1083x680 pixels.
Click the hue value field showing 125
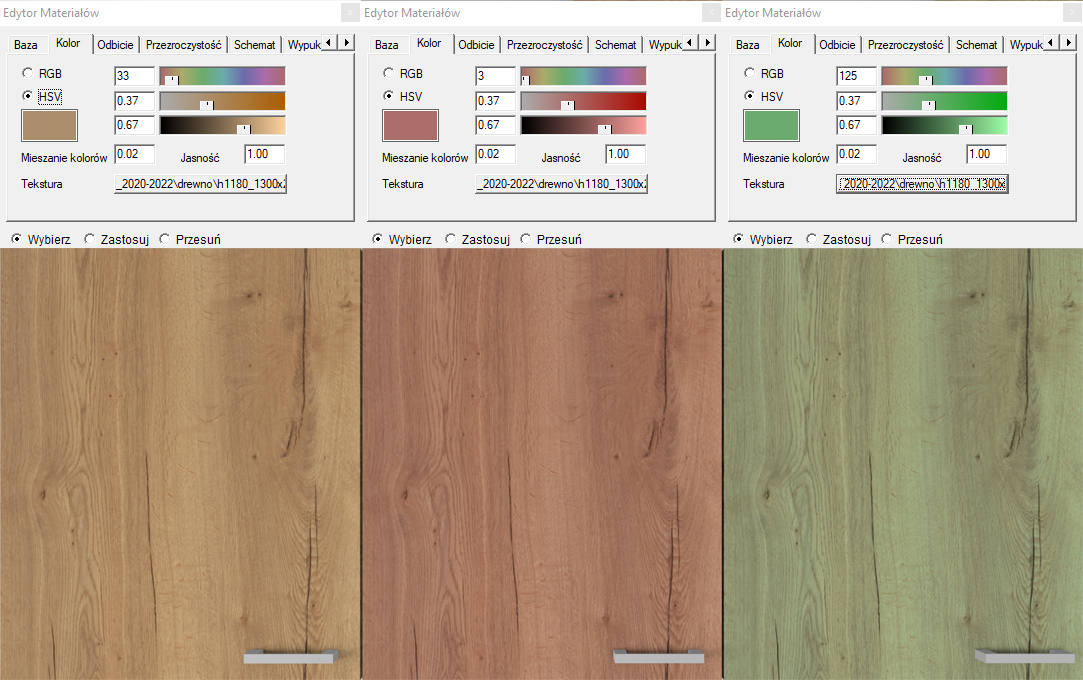pos(856,76)
